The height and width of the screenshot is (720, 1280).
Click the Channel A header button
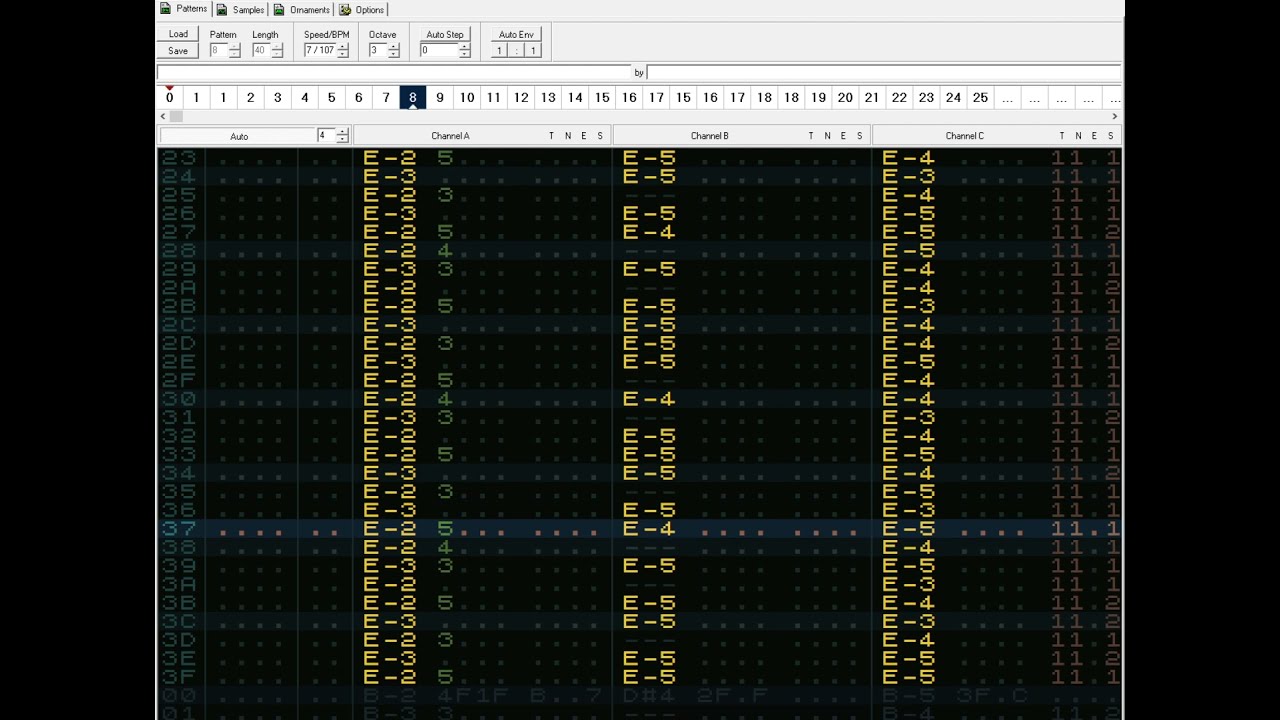click(x=450, y=136)
